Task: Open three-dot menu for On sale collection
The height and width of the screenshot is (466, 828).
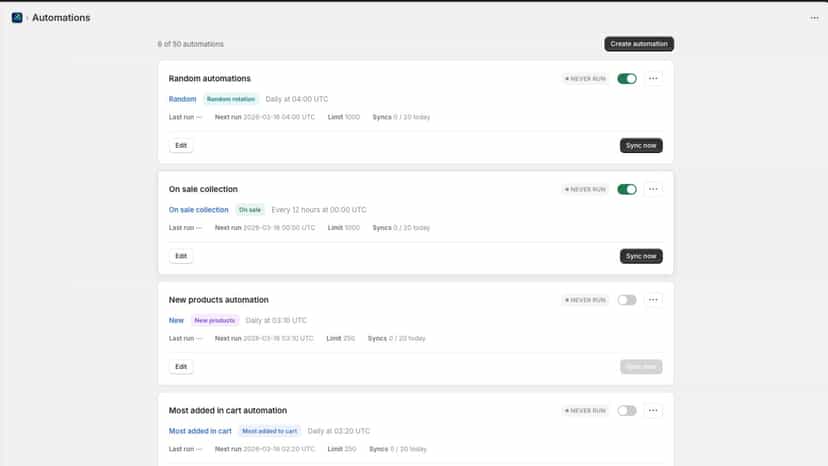Action: [x=653, y=189]
